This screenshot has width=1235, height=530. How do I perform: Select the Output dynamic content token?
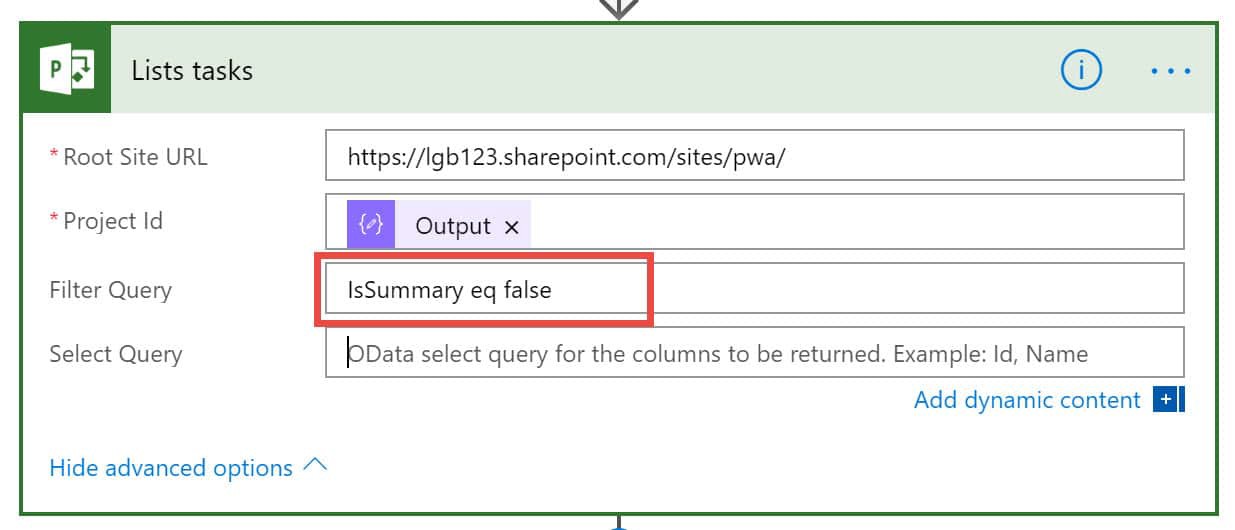pyautogui.click(x=439, y=225)
